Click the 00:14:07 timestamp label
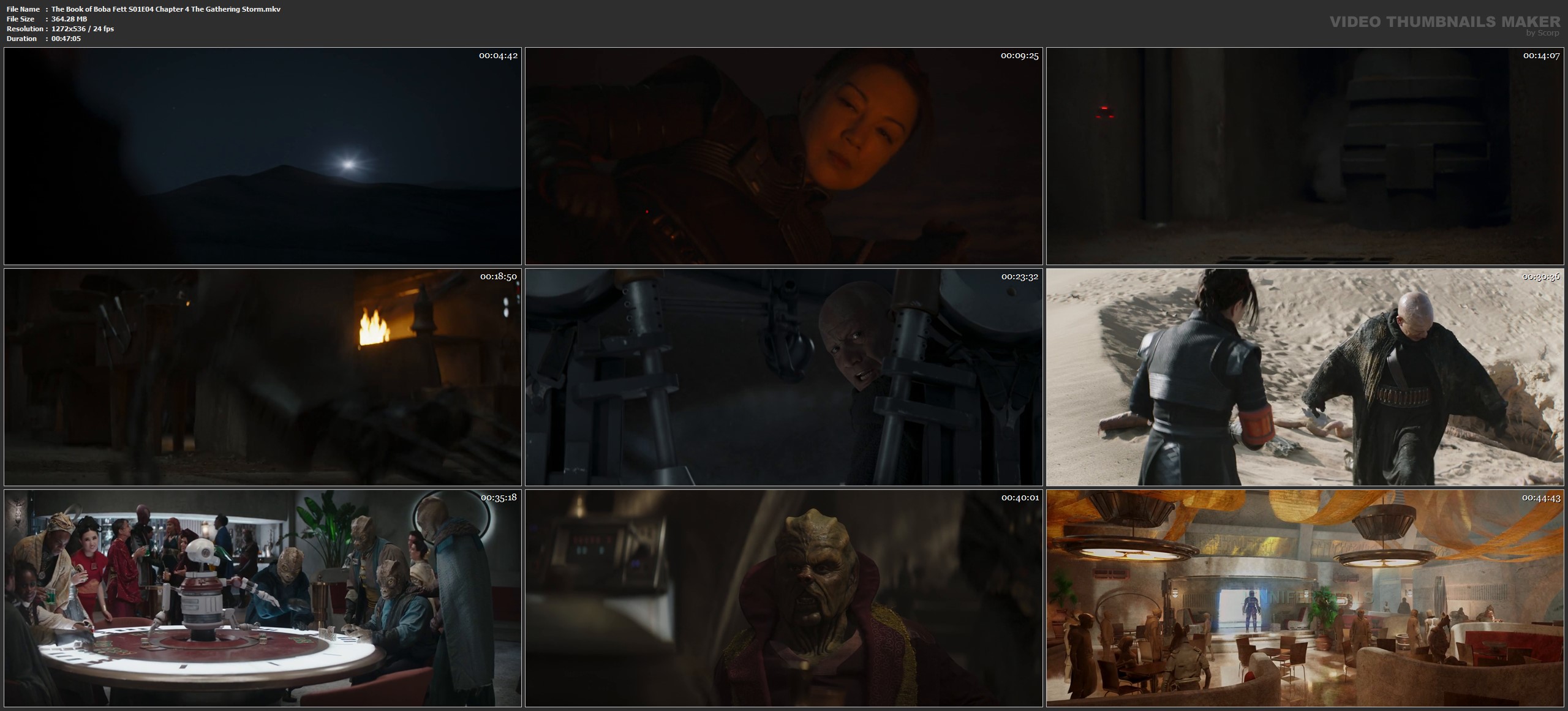The image size is (1568, 711). [x=1541, y=56]
